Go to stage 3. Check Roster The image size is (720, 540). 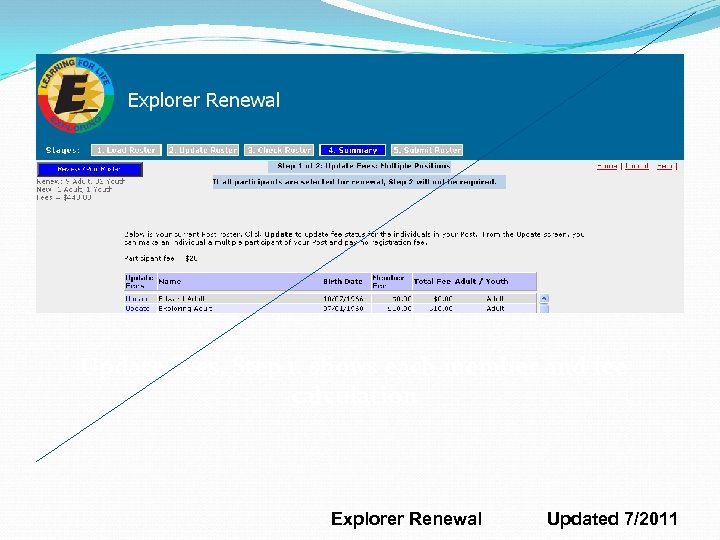click(x=279, y=150)
